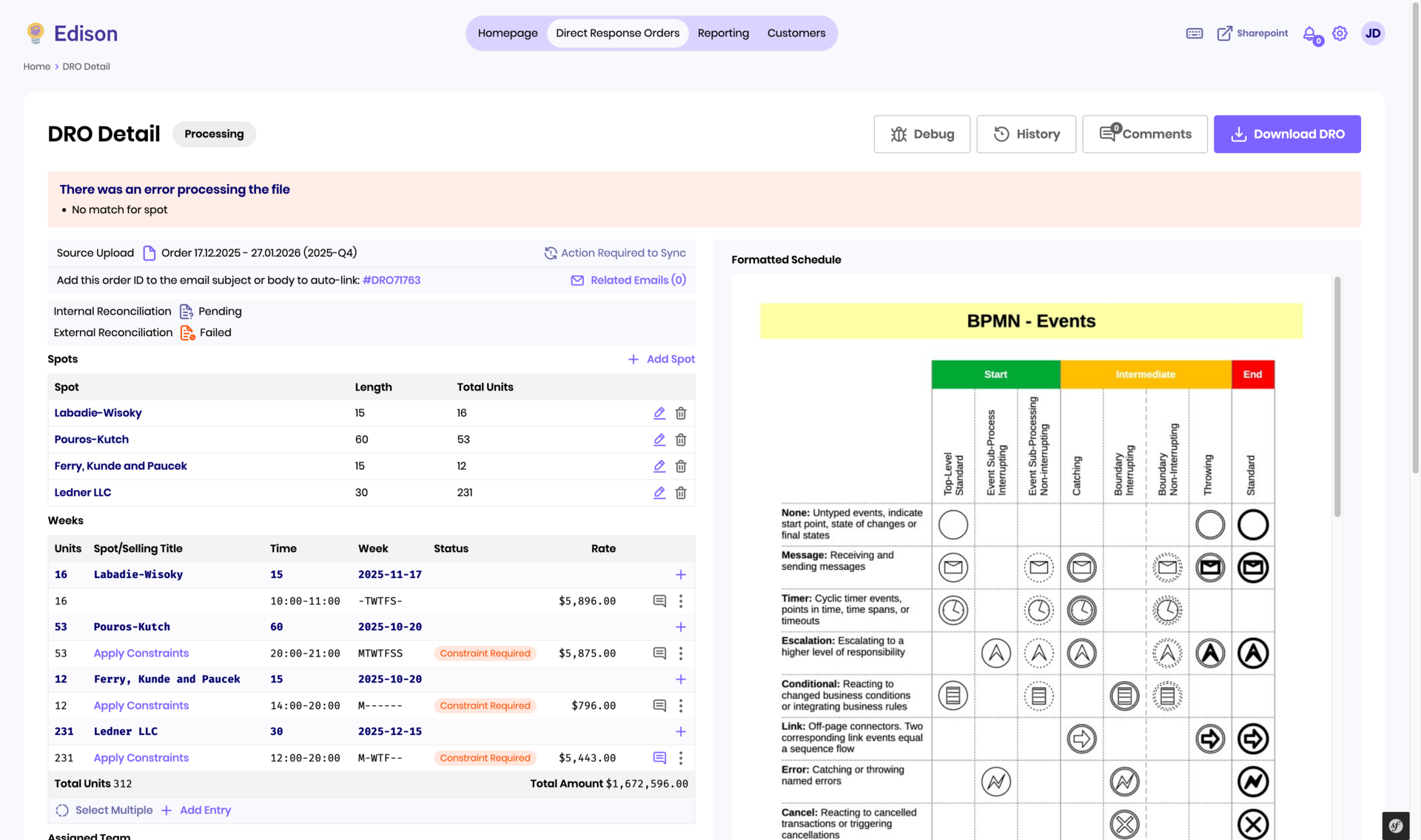
Task: Open the Customers tab
Action: click(x=796, y=33)
